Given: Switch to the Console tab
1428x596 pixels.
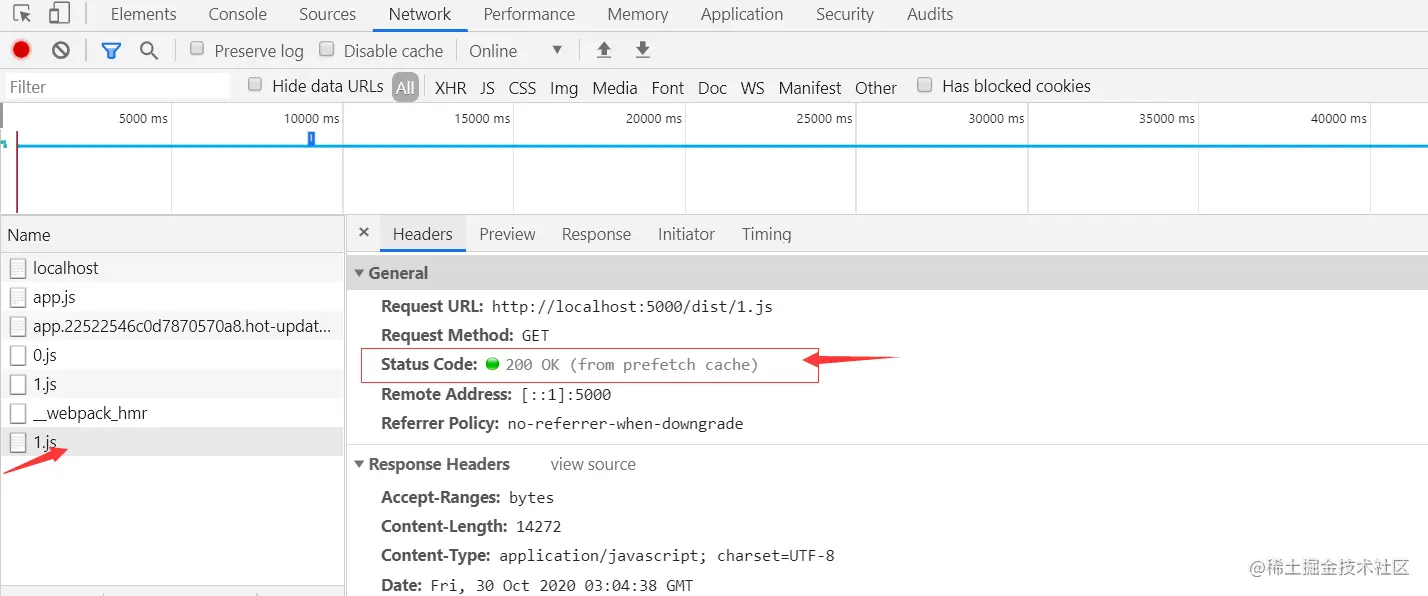Looking at the screenshot, I should [x=237, y=14].
